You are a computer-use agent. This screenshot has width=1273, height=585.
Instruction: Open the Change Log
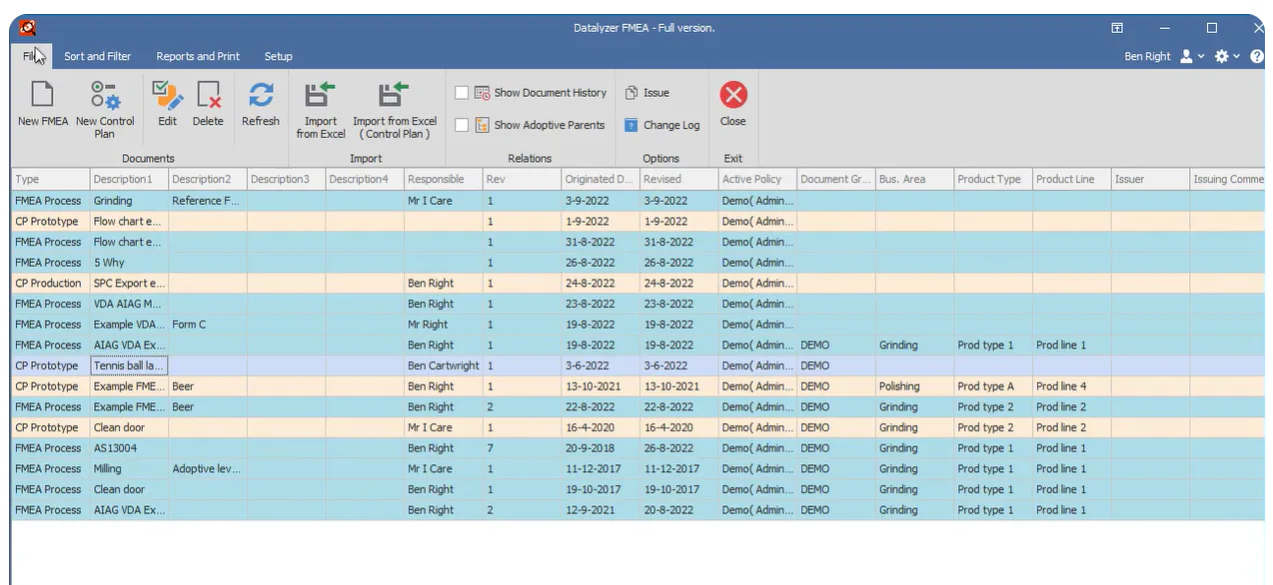tap(662, 125)
